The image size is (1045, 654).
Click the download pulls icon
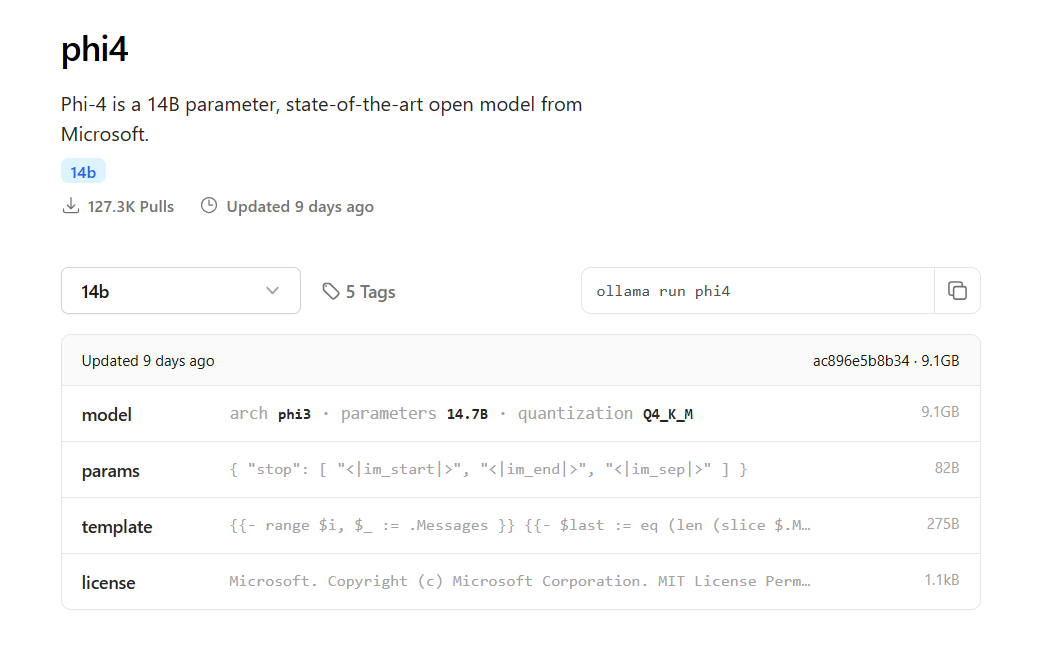pos(71,205)
